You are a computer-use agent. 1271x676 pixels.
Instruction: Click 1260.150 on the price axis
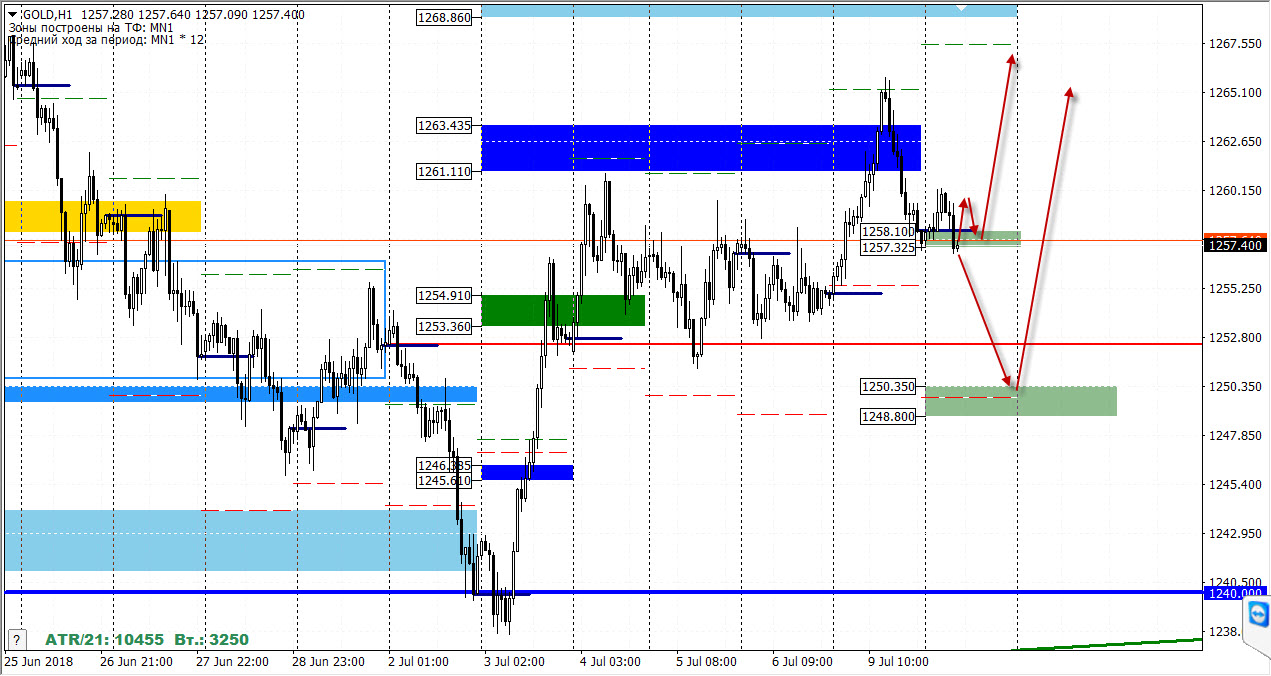pos(1236,191)
